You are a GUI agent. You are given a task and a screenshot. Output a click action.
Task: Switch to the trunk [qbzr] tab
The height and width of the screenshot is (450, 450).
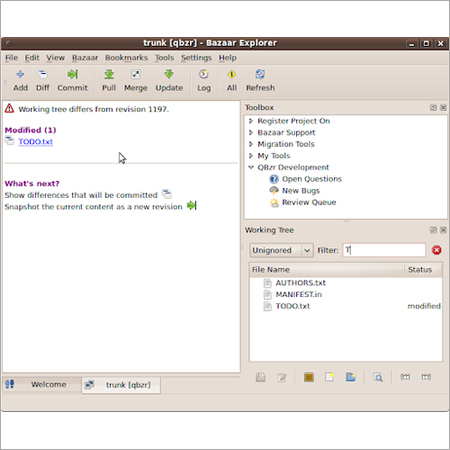(x=121, y=385)
